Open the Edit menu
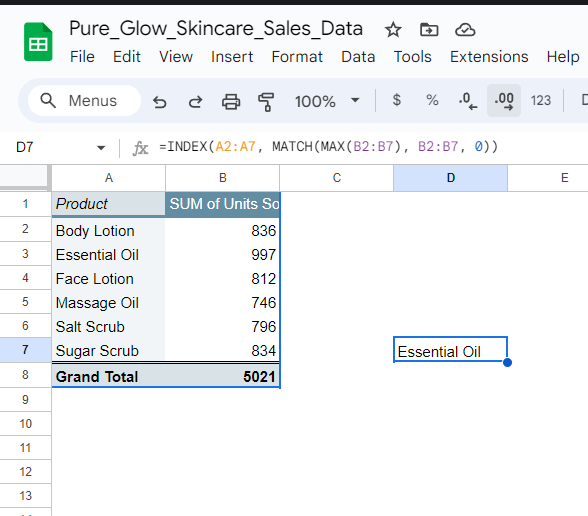The image size is (588, 516). 127,57
